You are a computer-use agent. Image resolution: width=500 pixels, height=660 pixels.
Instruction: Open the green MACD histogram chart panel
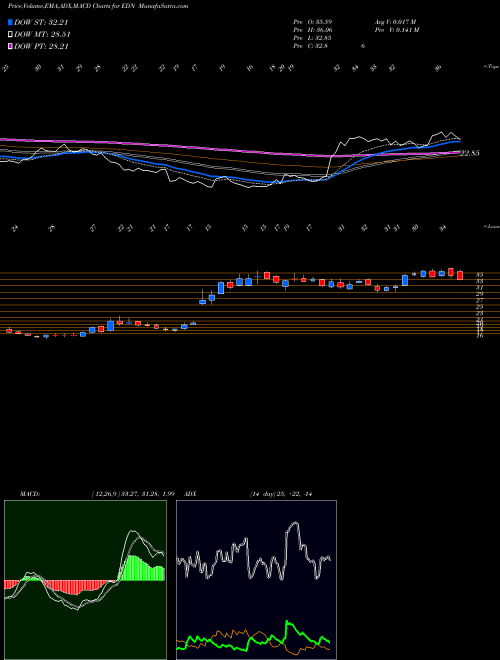point(85,579)
